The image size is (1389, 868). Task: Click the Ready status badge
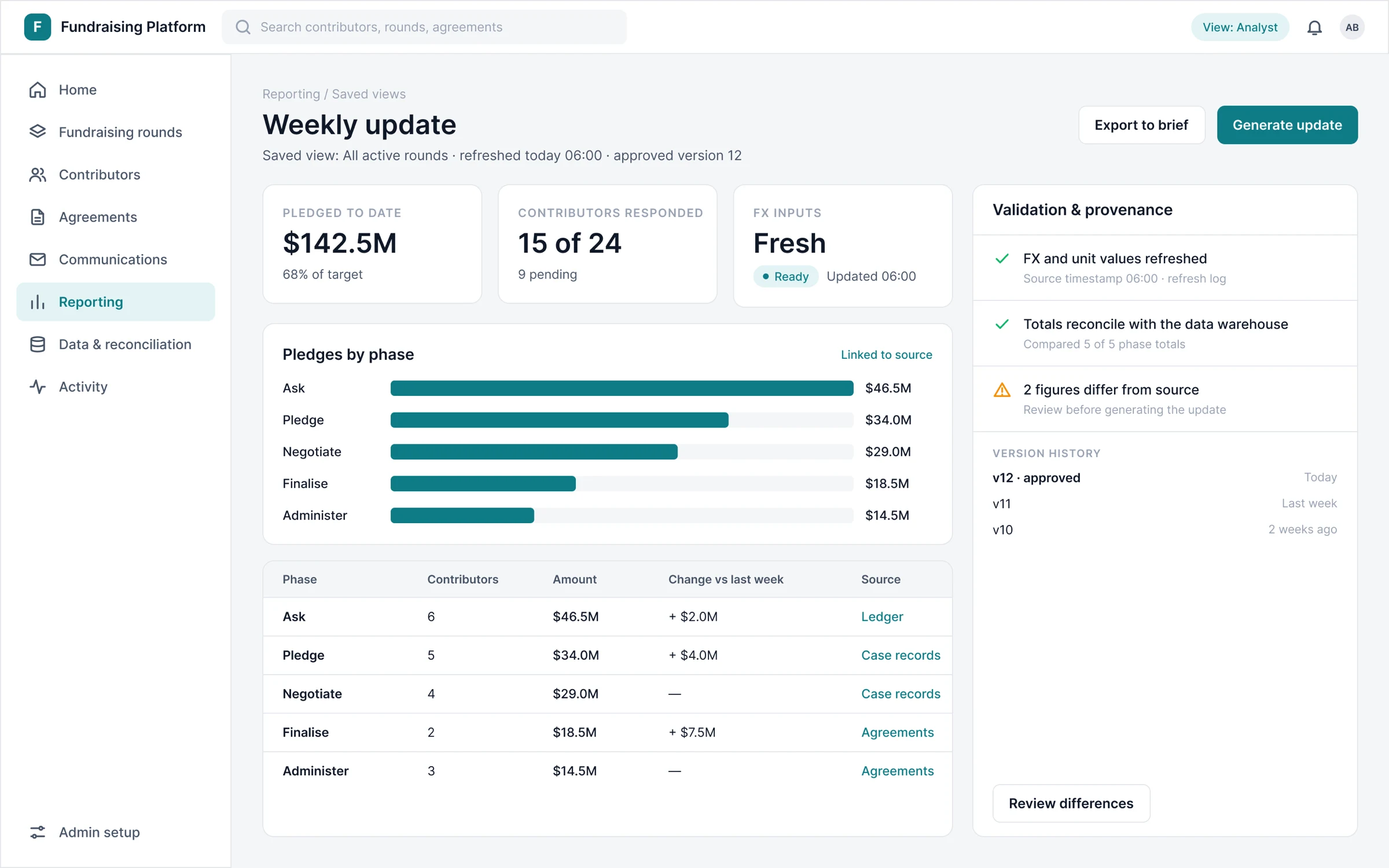[785, 277]
